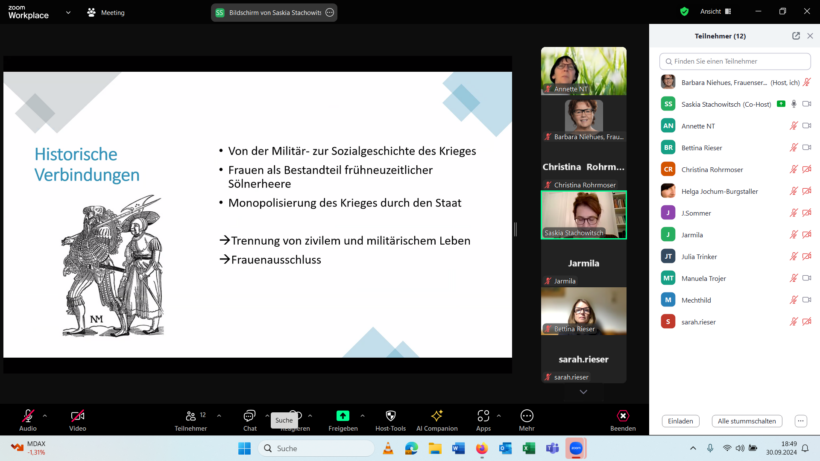Open Host-Tools shield icon
The image size is (820, 461).
390,416
